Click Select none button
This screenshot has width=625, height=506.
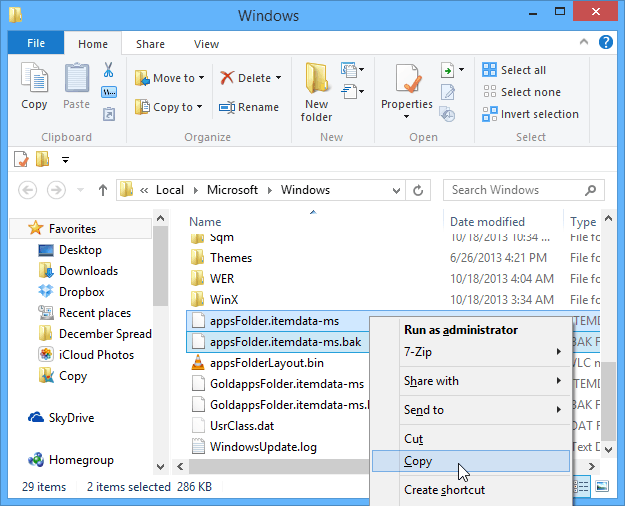522,92
